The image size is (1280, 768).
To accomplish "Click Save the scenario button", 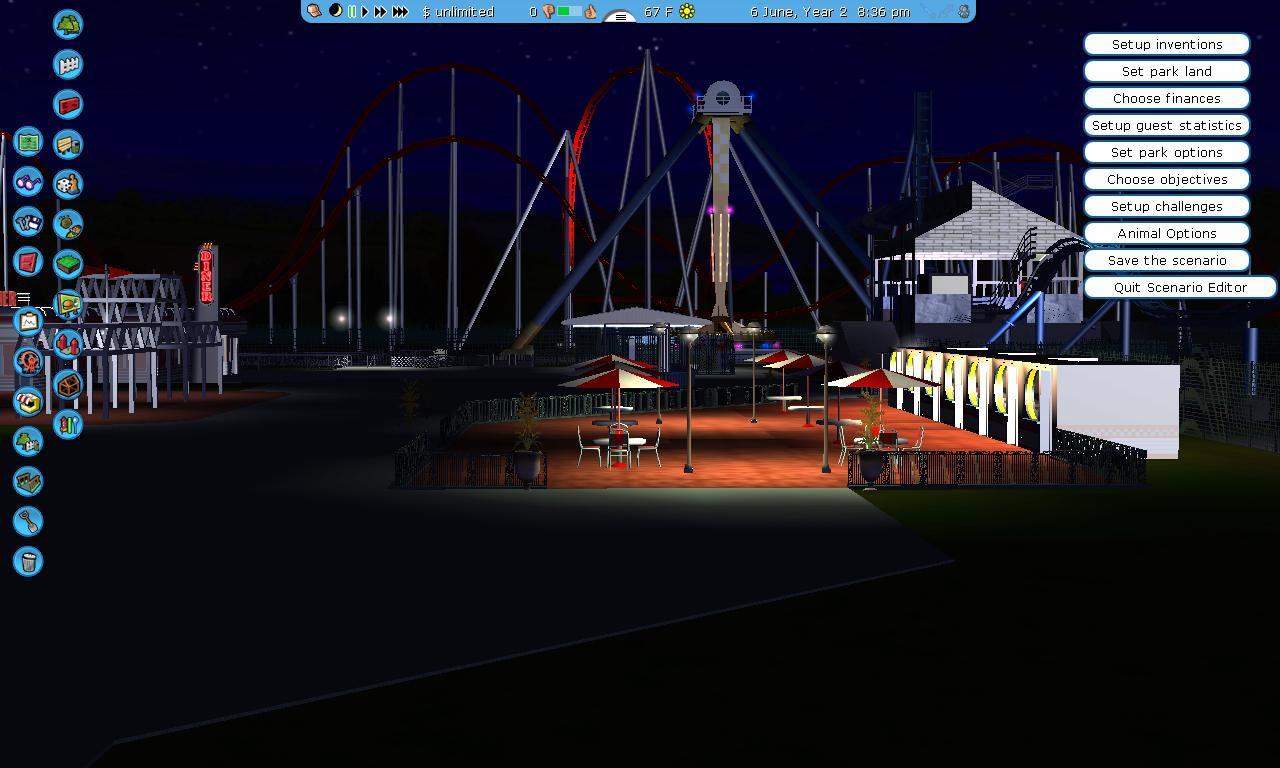I will click(x=1166, y=260).
